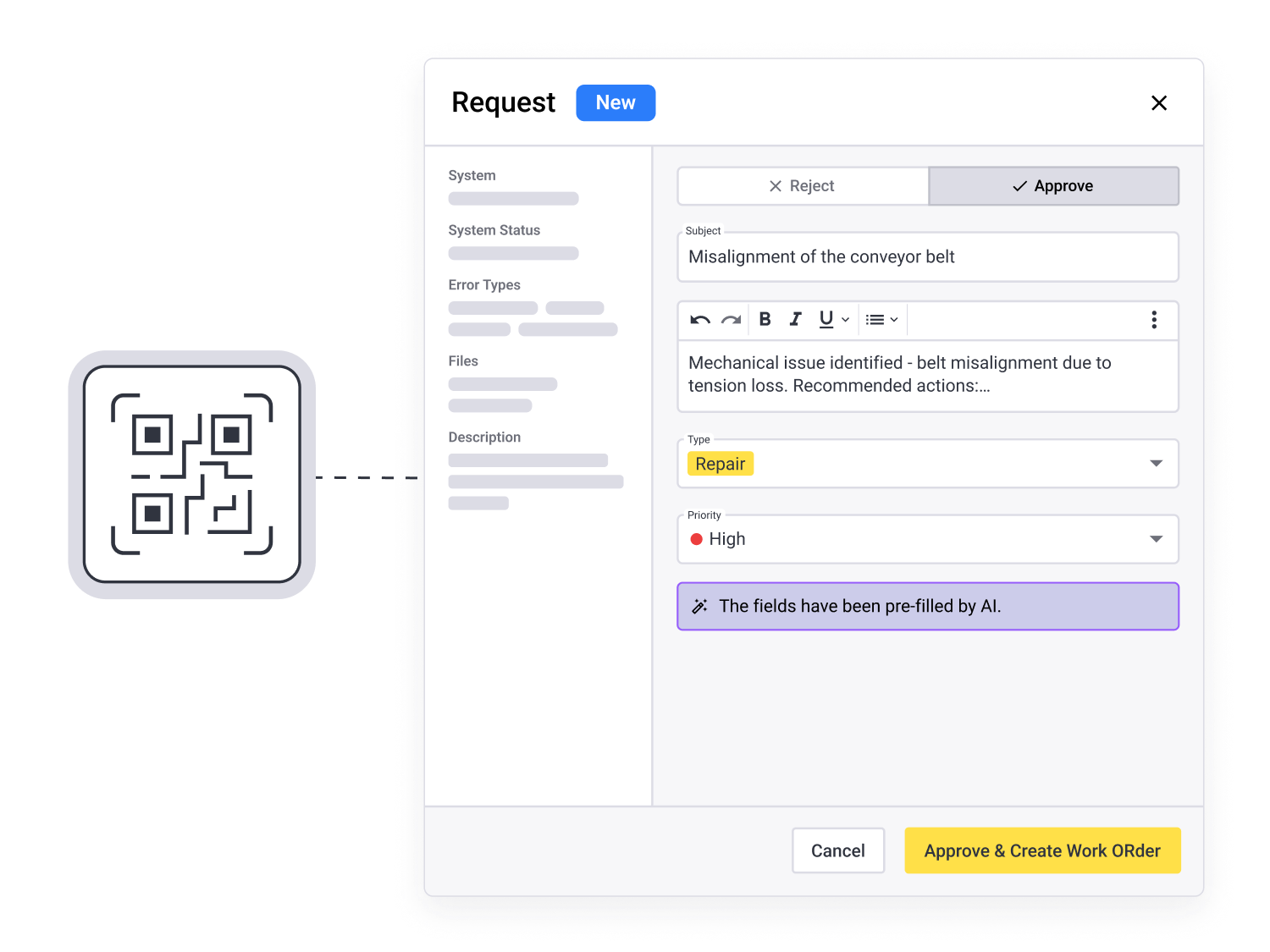
Task: Open underline style dropdown arrow
Action: 845,320
